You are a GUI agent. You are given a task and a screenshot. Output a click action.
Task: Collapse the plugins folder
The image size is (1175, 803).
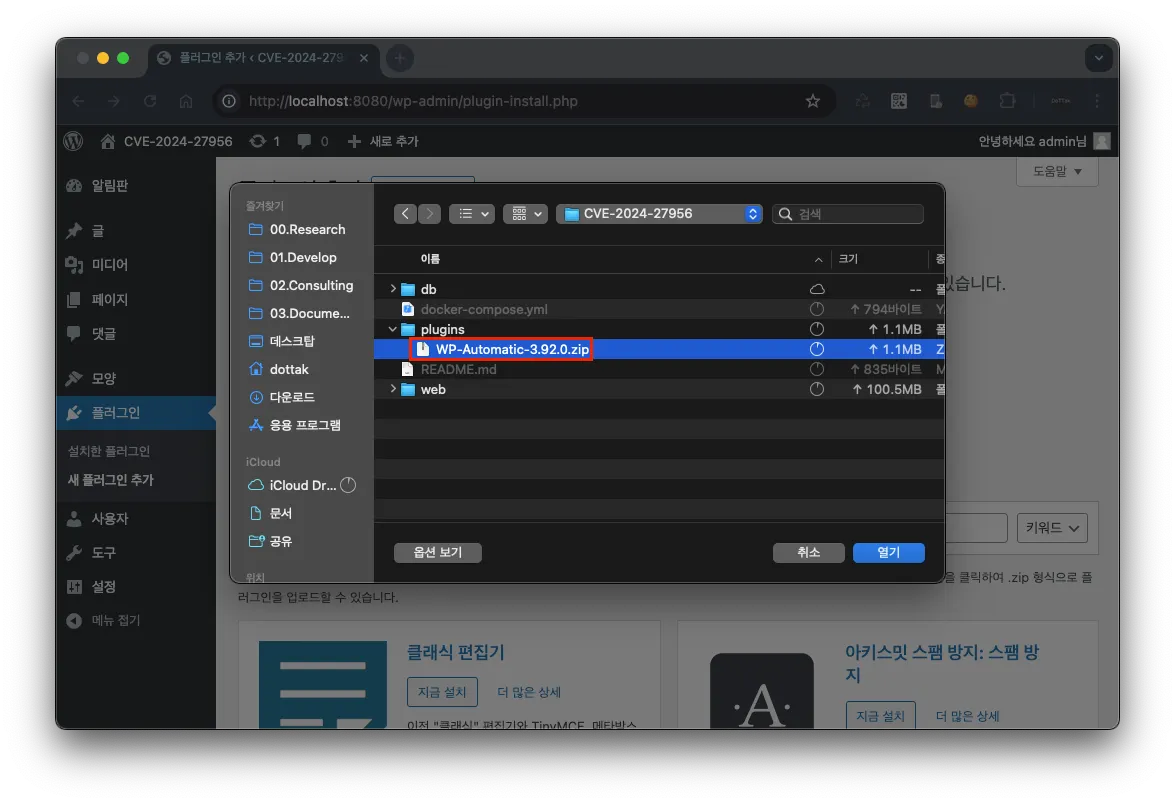tap(393, 329)
